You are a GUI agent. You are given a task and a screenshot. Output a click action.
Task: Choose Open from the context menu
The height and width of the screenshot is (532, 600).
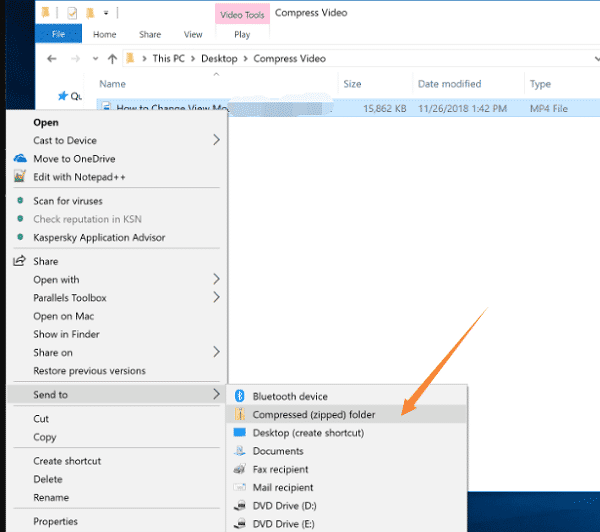point(117,122)
